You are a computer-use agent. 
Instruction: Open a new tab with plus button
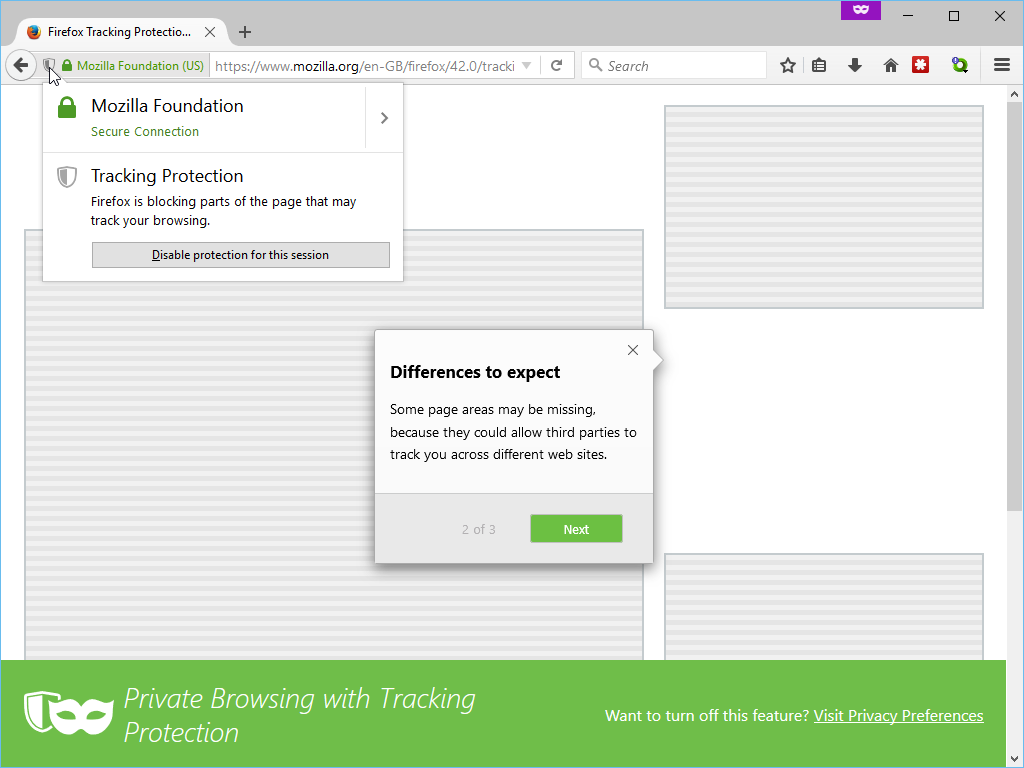click(245, 32)
